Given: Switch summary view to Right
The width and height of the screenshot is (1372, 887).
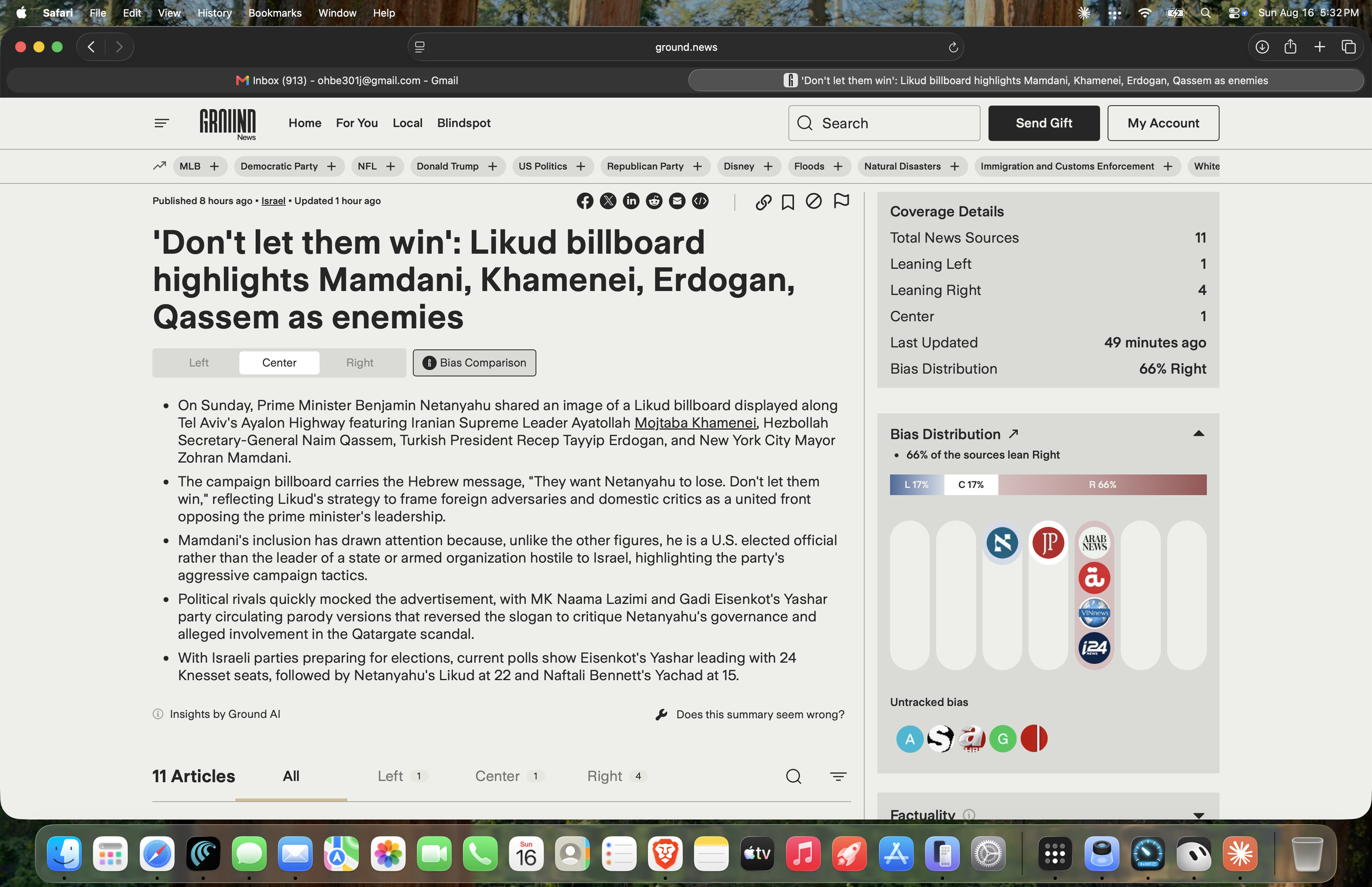Looking at the screenshot, I should click(360, 363).
